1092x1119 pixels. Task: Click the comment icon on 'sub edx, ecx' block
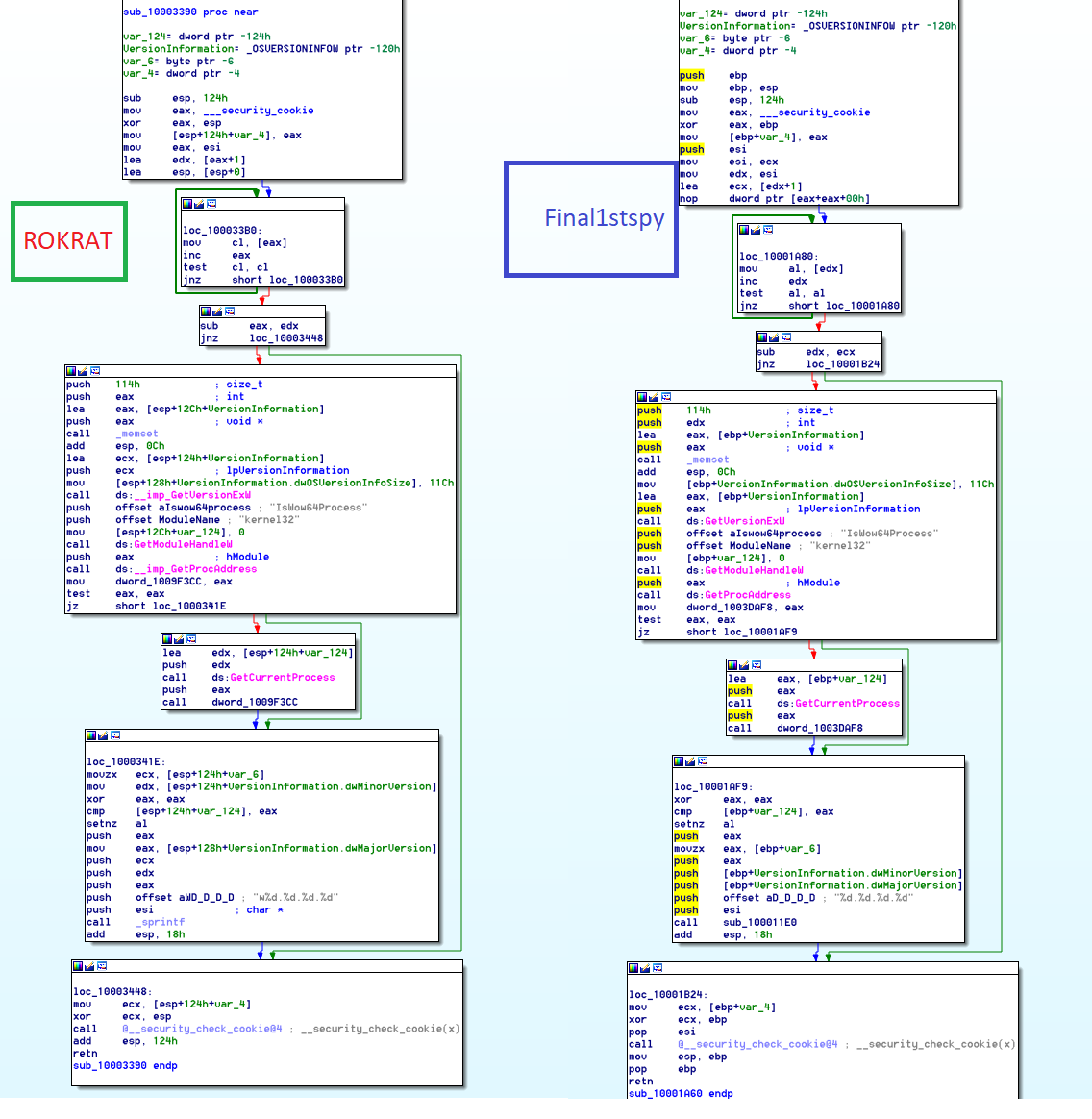tap(785, 336)
